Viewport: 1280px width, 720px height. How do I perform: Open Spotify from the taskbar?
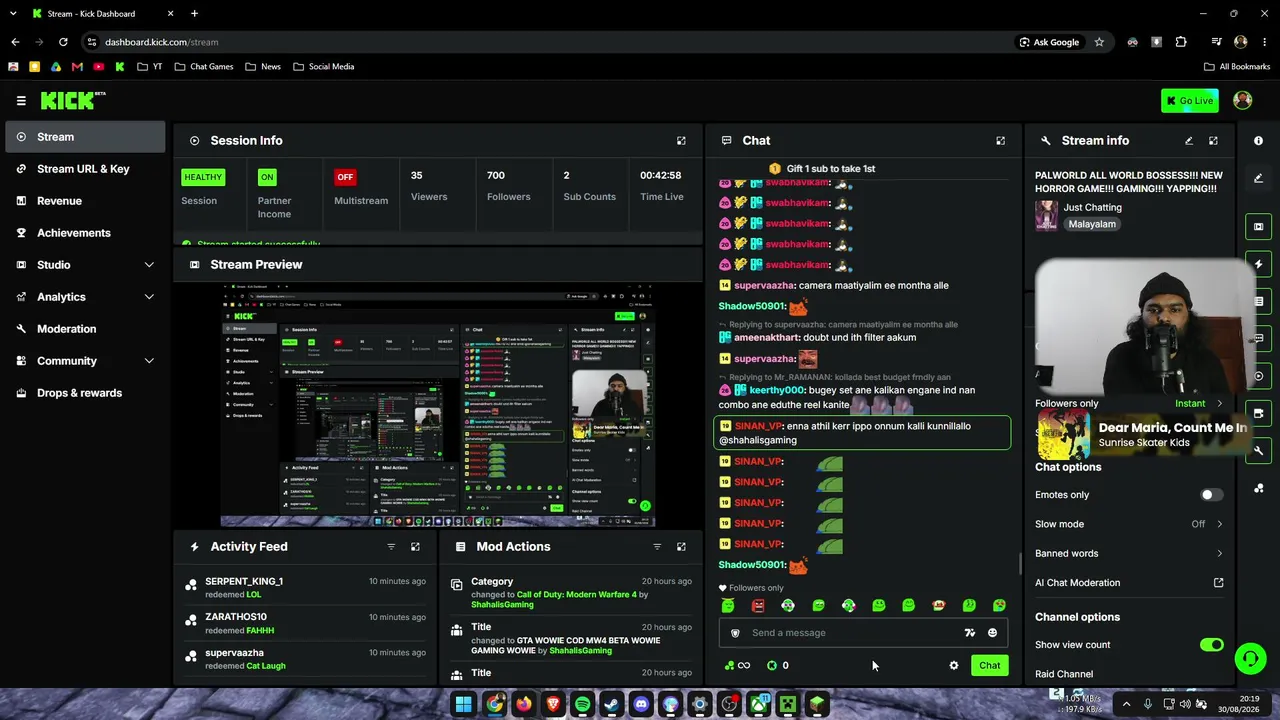(582, 704)
